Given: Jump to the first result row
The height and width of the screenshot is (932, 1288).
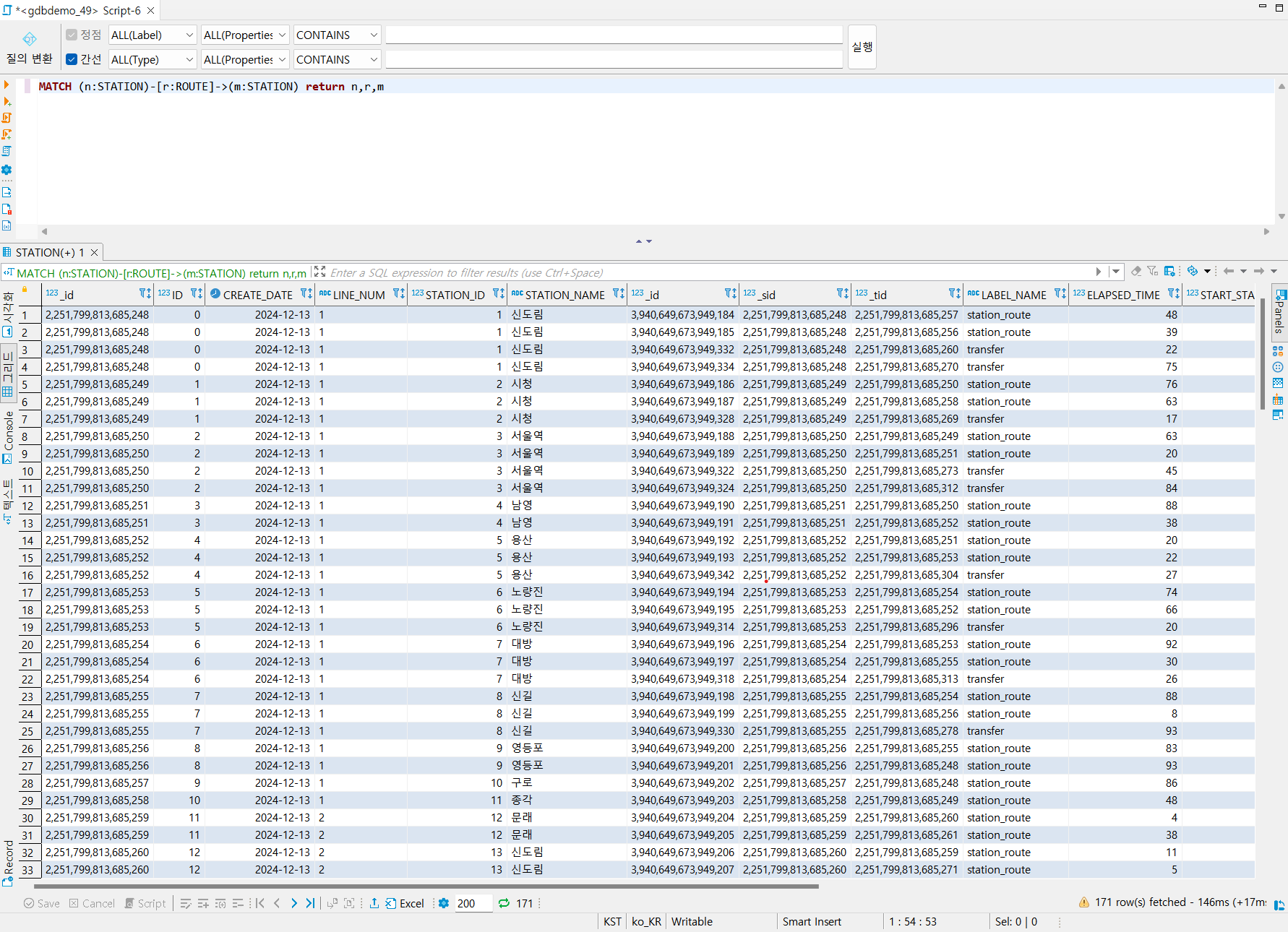Looking at the screenshot, I should pyautogui.click(x=259, y=903).
